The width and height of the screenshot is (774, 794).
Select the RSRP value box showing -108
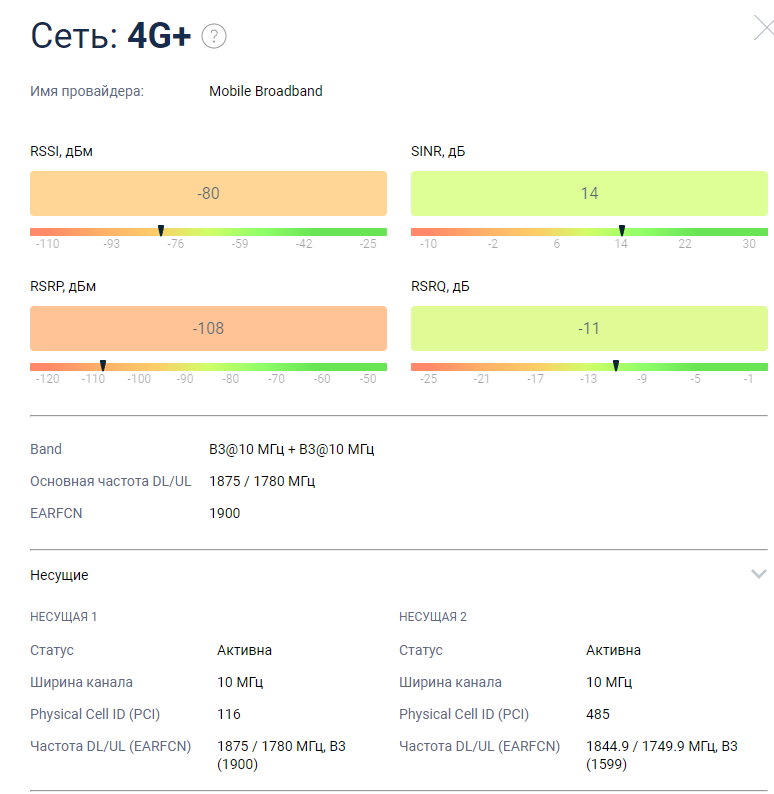coord(208,328)
